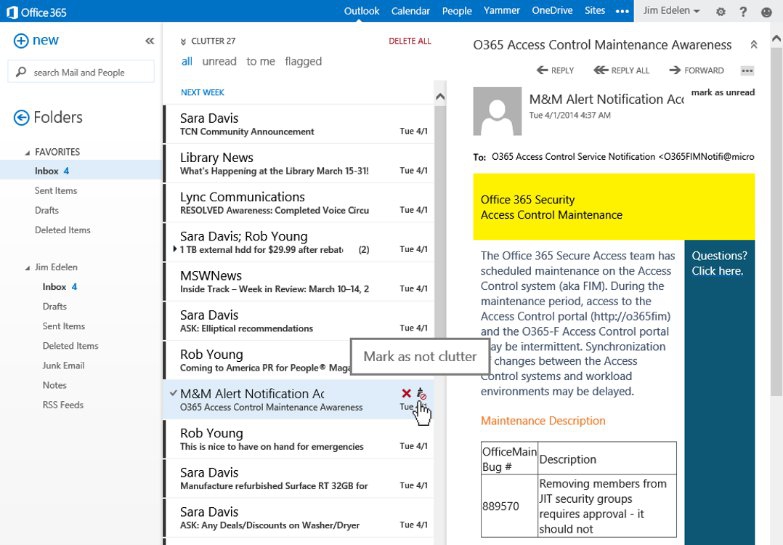Open TCN Community Announcement message
The image size is (783, 545).
(x=299, y=124)
